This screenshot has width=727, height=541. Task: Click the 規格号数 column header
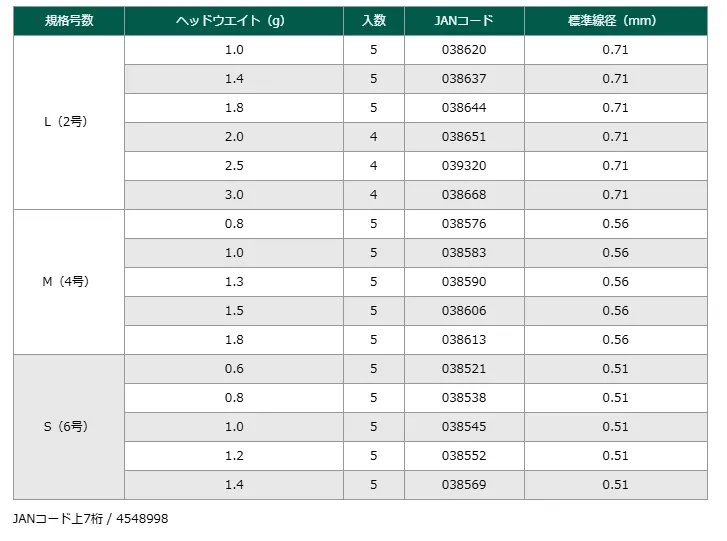(x=69, y=21)
